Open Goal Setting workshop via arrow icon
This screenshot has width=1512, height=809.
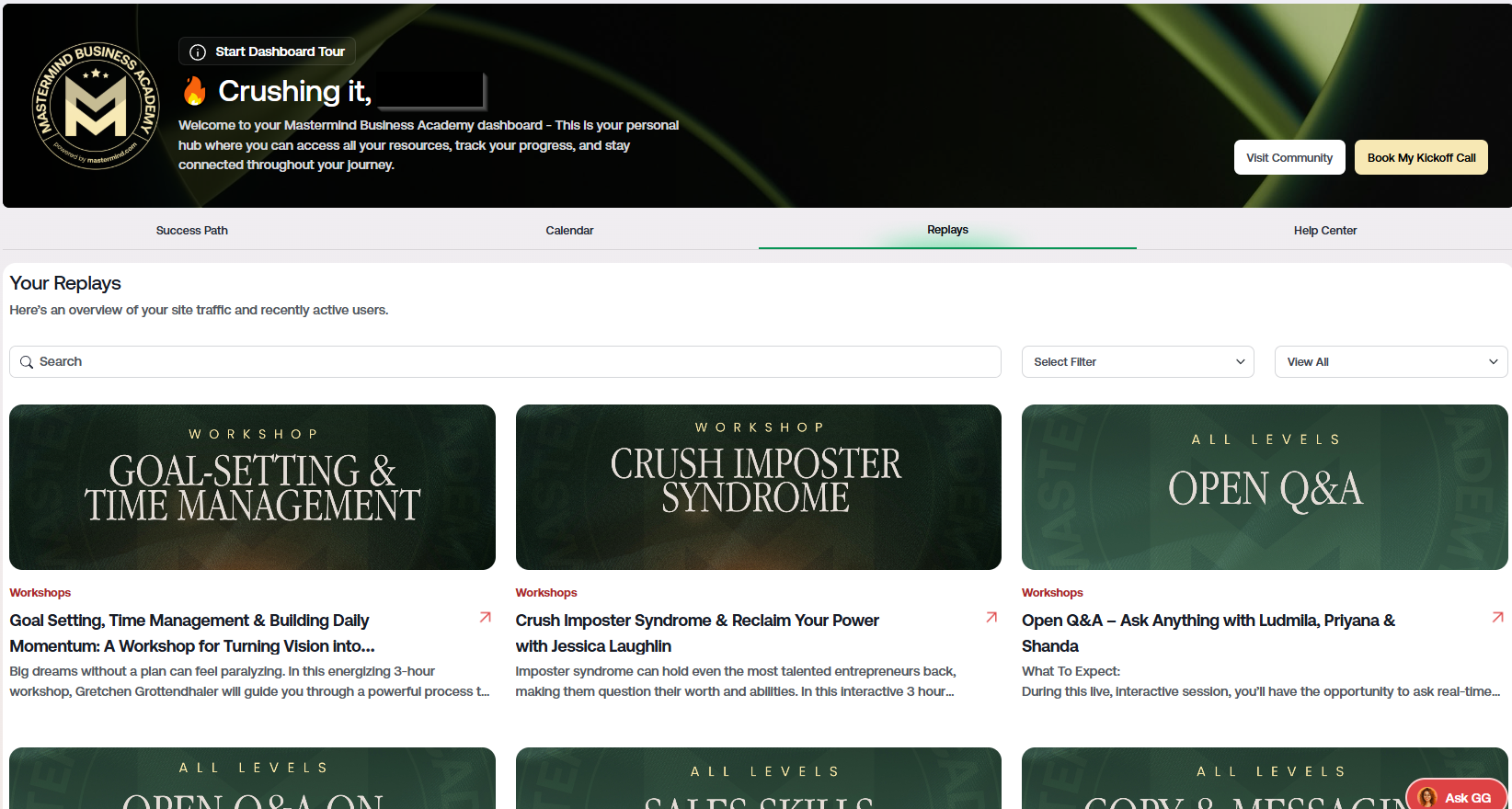[x=485, y=618]
